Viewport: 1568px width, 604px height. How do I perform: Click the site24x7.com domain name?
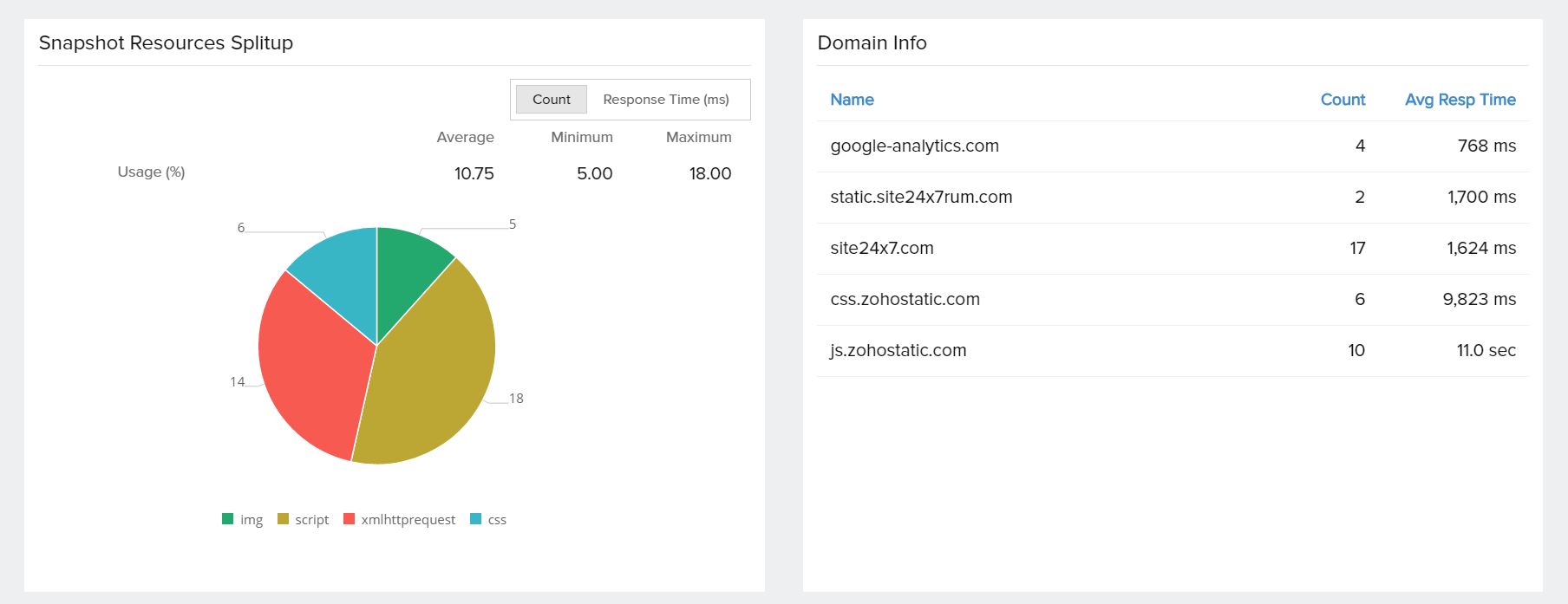pos(882,249)
